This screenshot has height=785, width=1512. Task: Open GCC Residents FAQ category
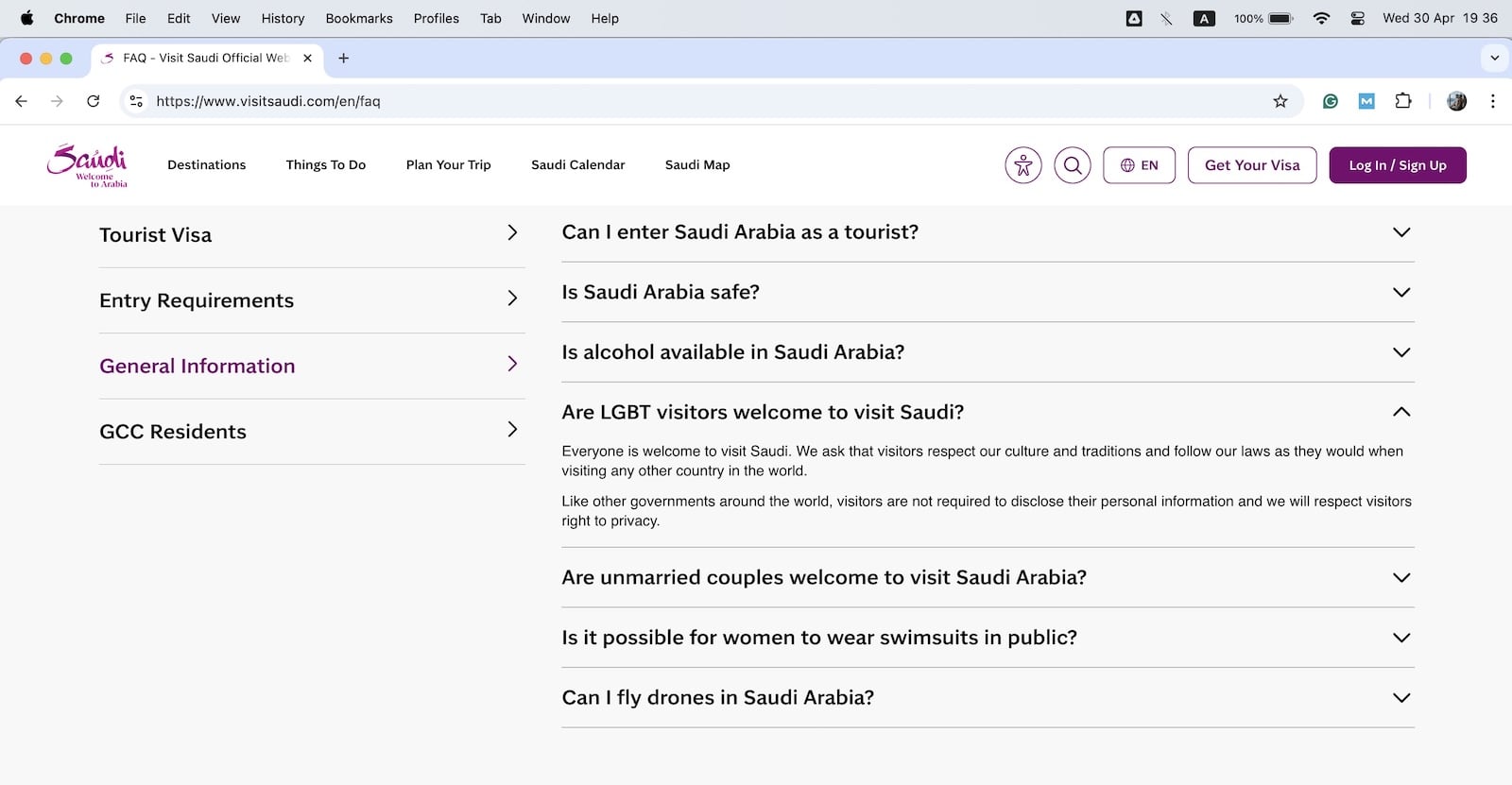[x=312, y=432]
